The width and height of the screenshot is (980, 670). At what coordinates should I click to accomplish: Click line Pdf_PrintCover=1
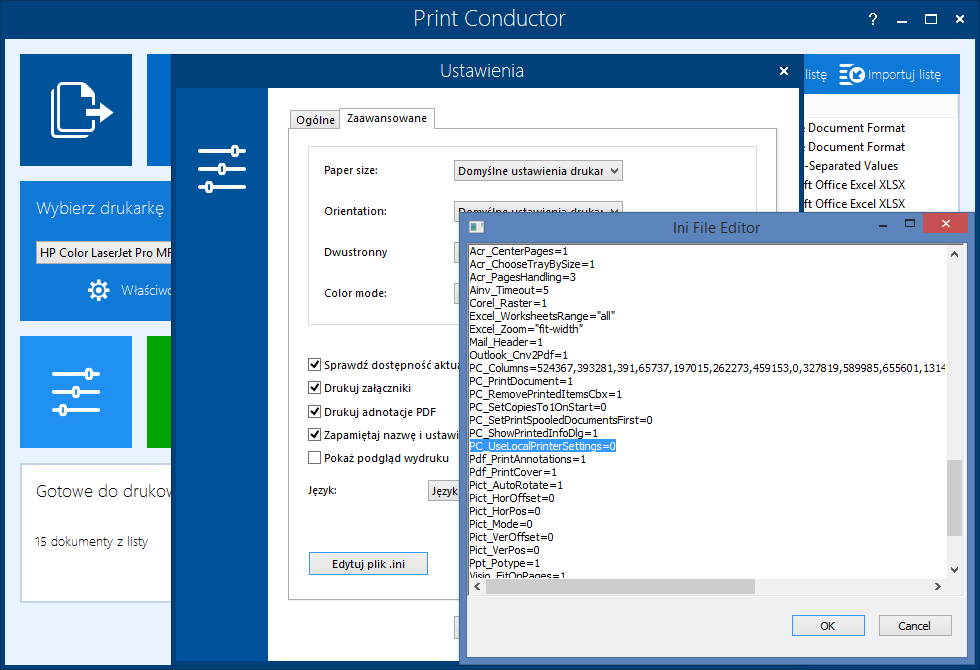click(x=513, y=472)
